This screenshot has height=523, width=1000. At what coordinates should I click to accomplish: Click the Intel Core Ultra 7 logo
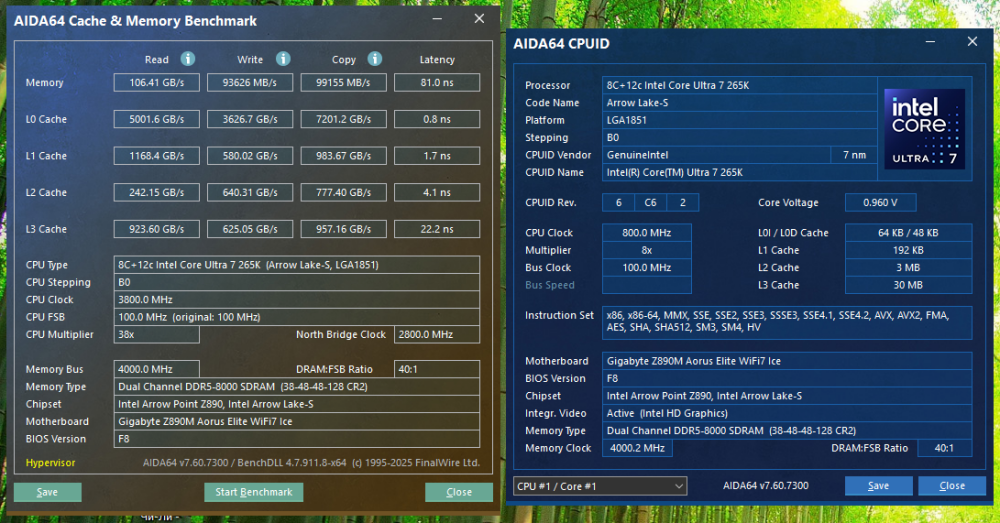coord(924,128)
